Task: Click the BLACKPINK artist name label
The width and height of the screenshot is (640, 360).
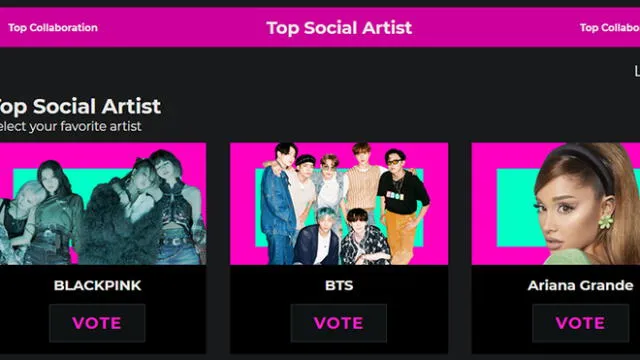Action: pos(98,285)
